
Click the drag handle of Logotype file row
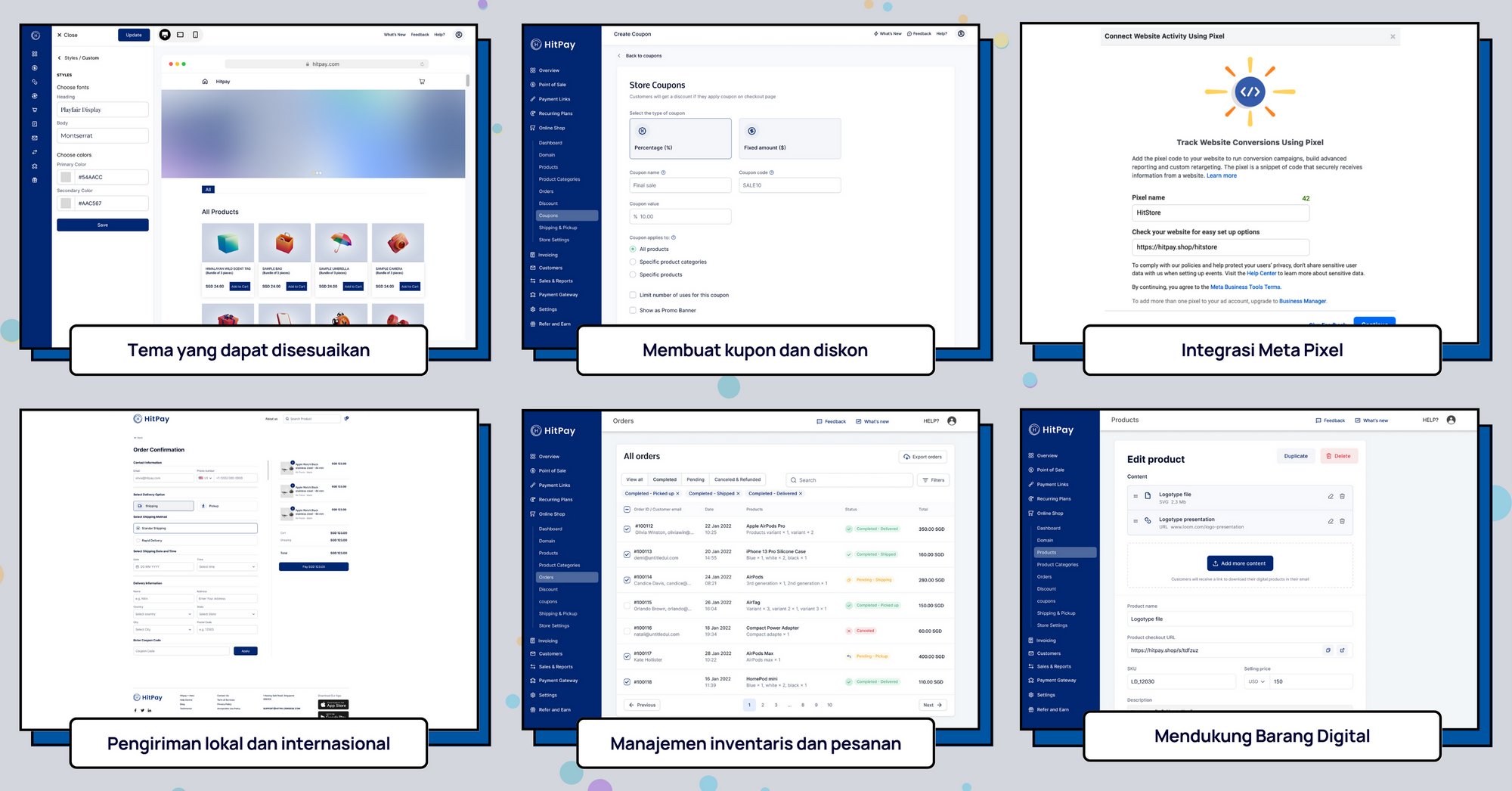point(1136,496)
